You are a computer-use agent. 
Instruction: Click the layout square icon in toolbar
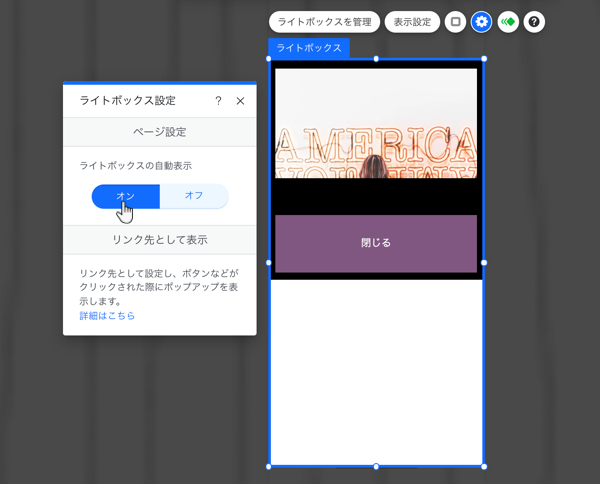point(455,21)
